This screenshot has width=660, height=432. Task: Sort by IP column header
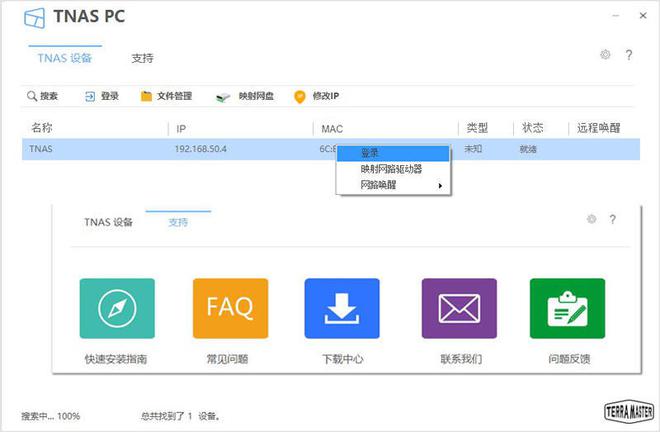(x=181, y=128)
